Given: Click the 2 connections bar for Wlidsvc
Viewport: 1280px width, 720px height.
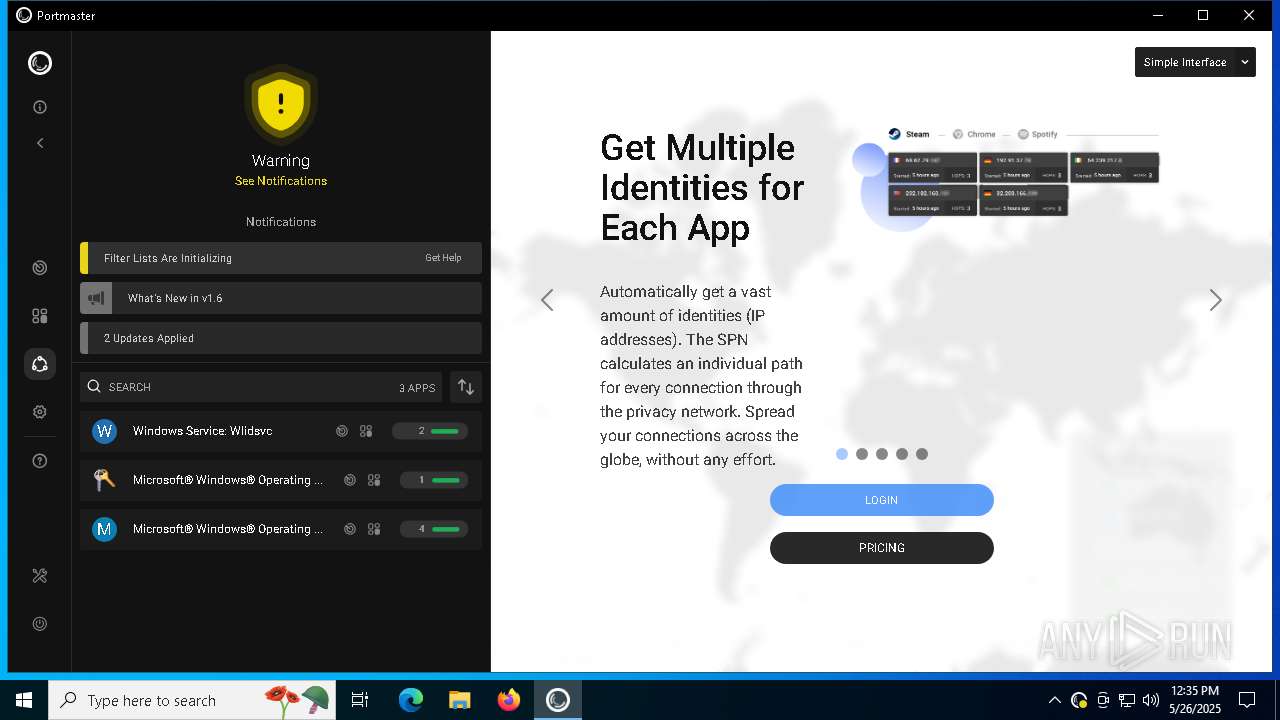Looking at the screenshot, I should click(430, 431).
